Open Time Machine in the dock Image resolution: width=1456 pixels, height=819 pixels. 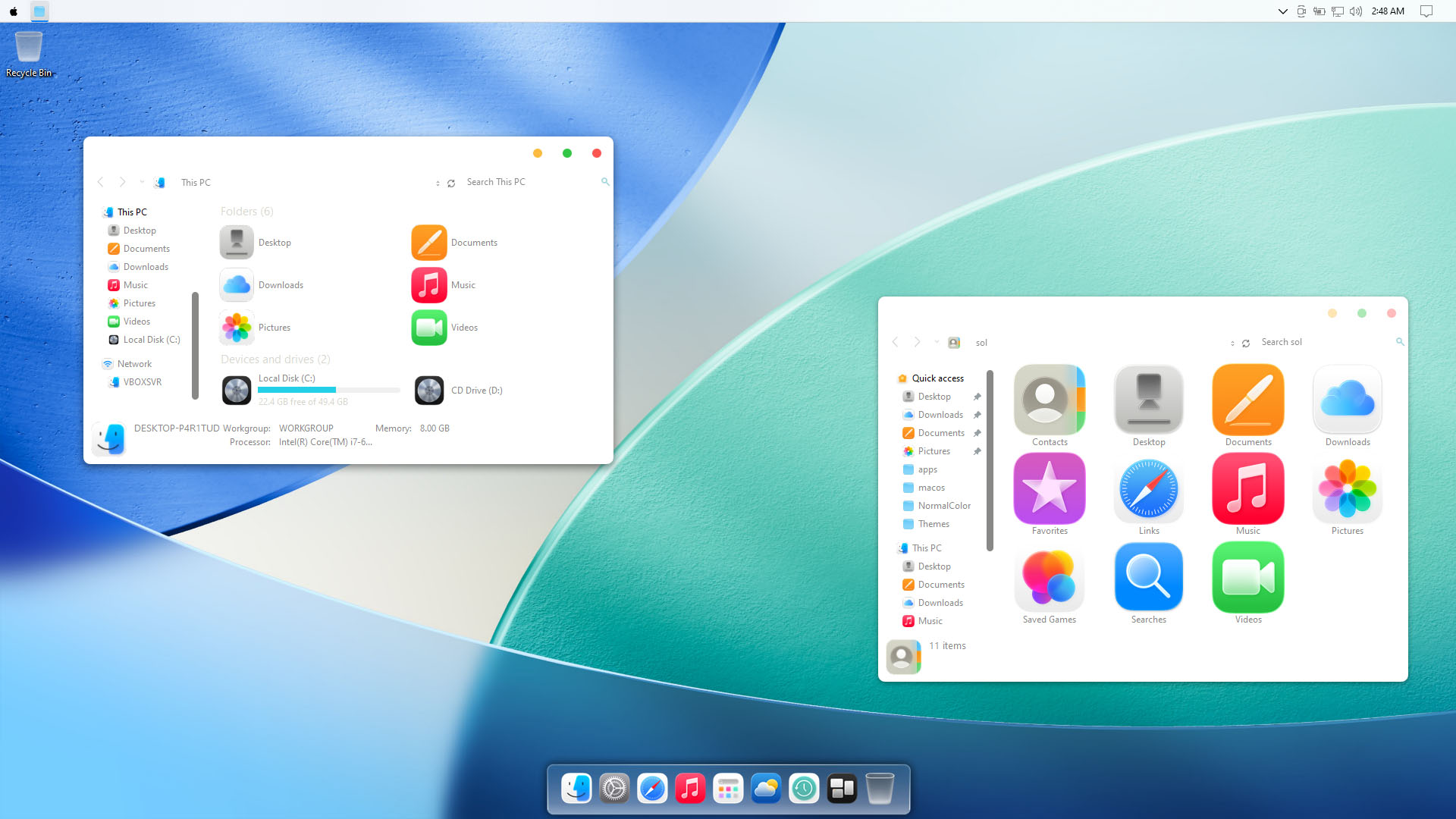click(804, 789)
